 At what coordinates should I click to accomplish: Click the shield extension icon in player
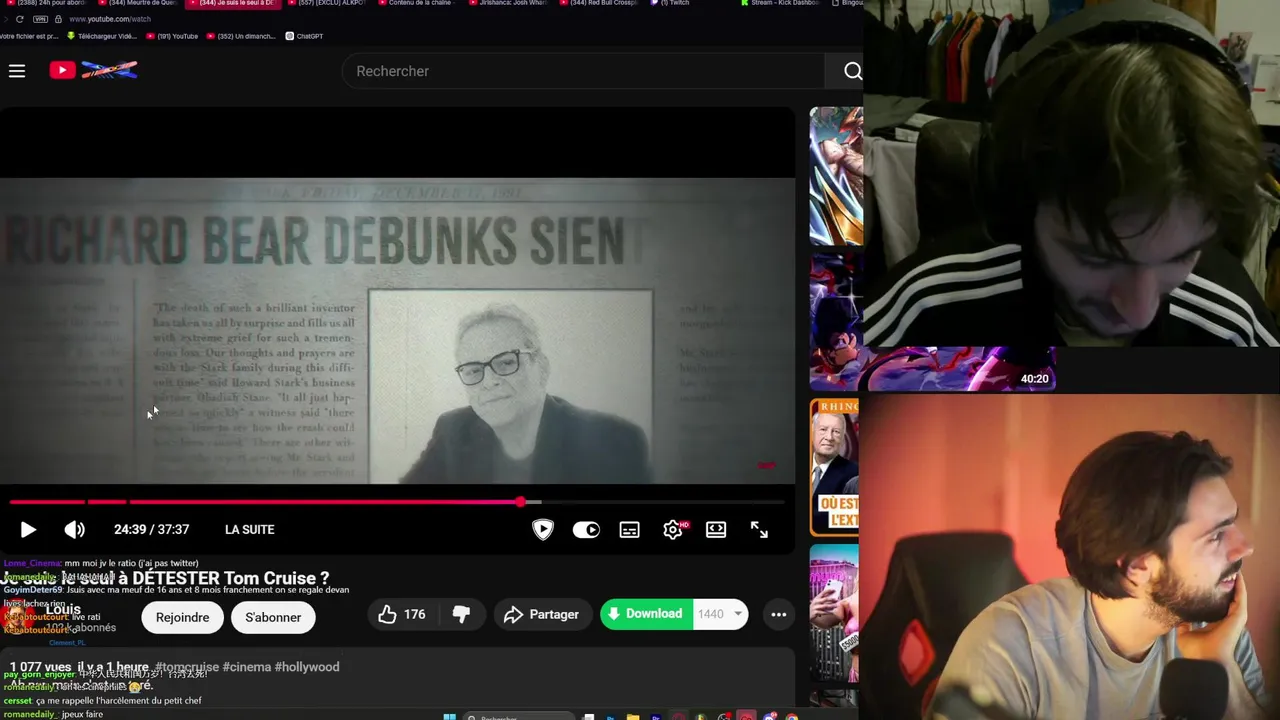[543, 529]
